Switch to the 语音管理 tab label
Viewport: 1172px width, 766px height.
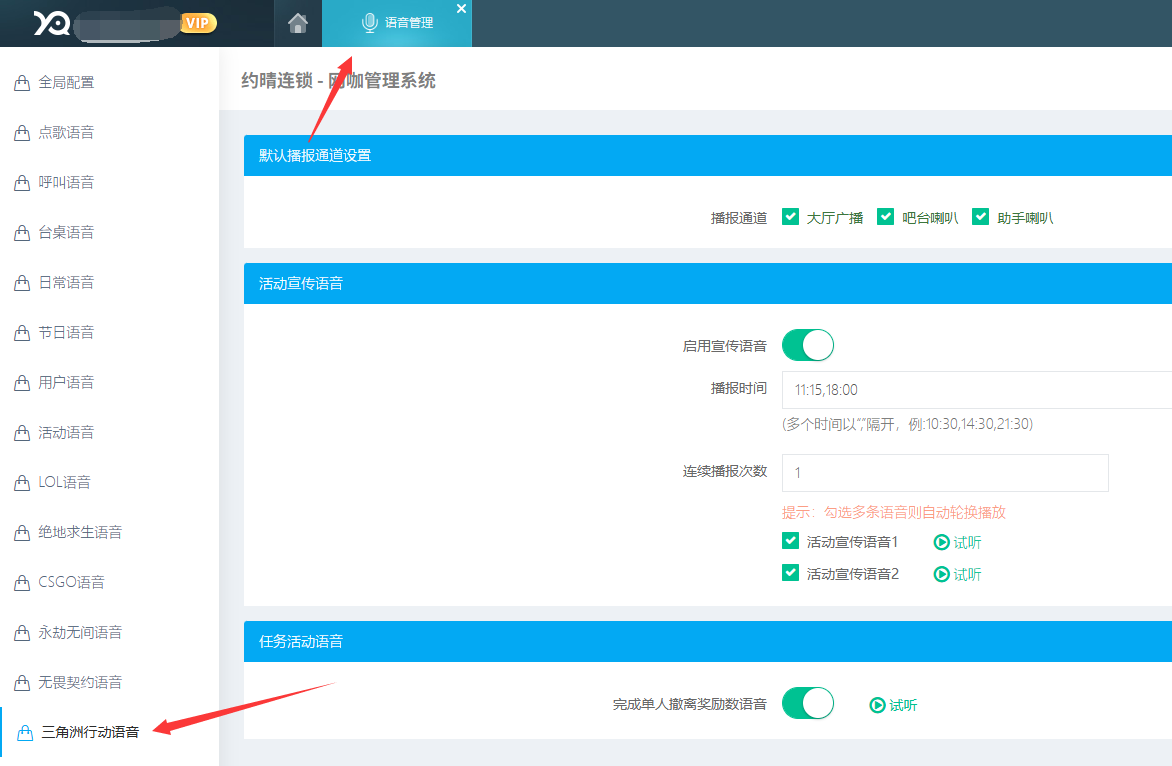[409, 23]
